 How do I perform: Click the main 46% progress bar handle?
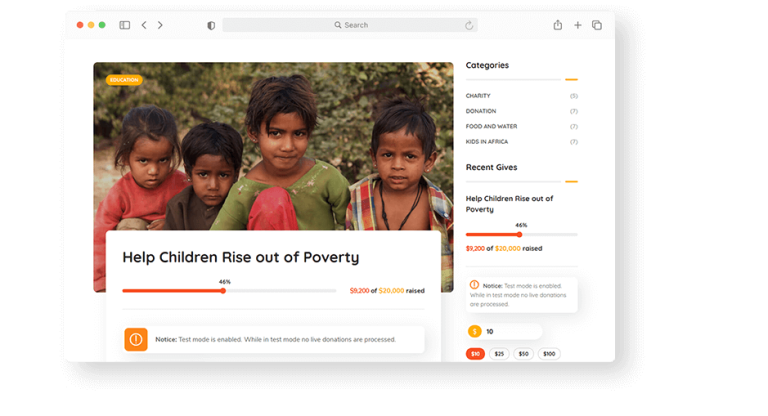(x=223, y=291)
